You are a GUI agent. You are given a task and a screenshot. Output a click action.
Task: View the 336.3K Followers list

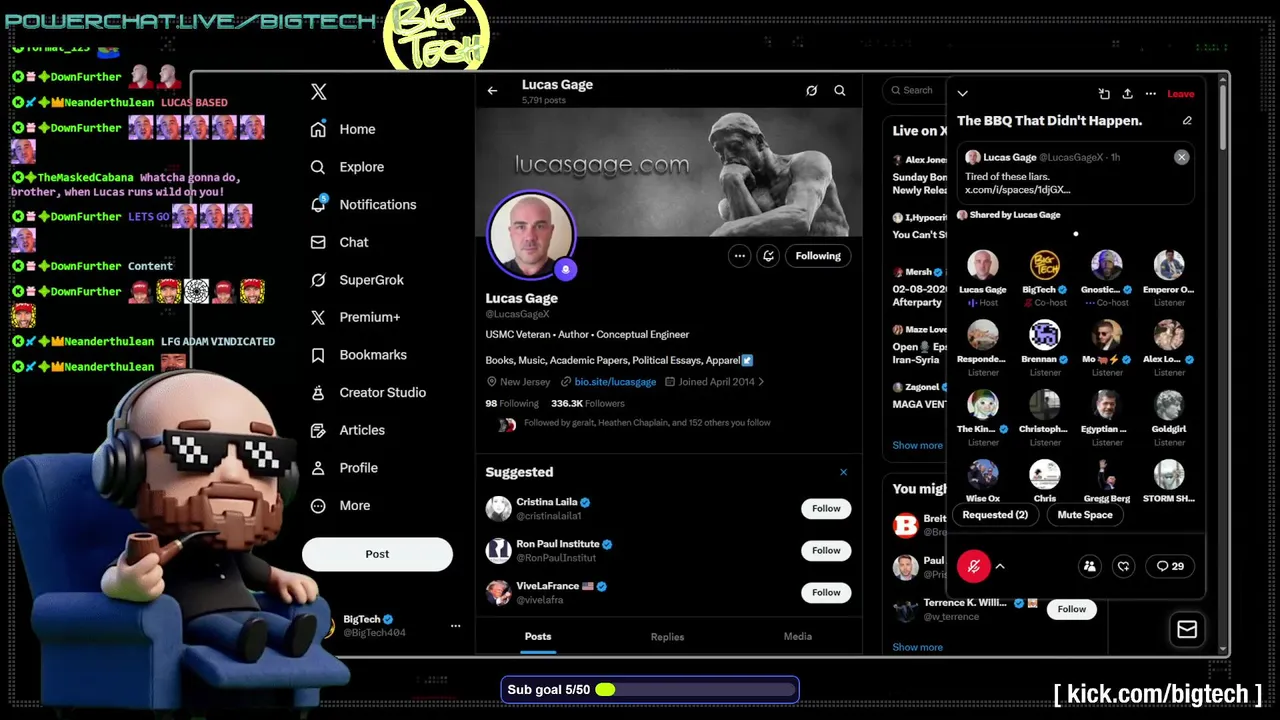(588, 404)
